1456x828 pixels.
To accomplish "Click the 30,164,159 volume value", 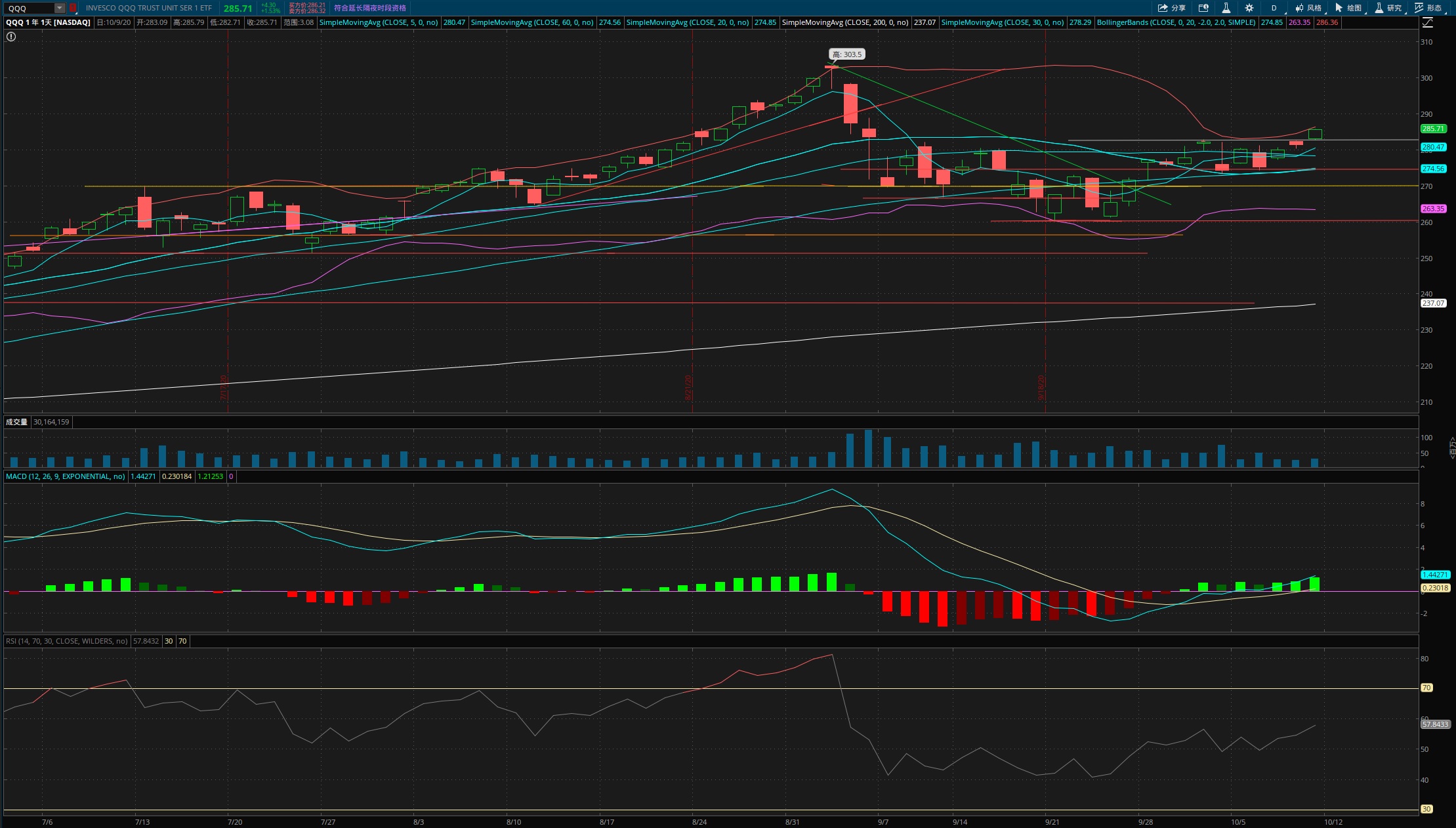I will [x=51, y=422].
